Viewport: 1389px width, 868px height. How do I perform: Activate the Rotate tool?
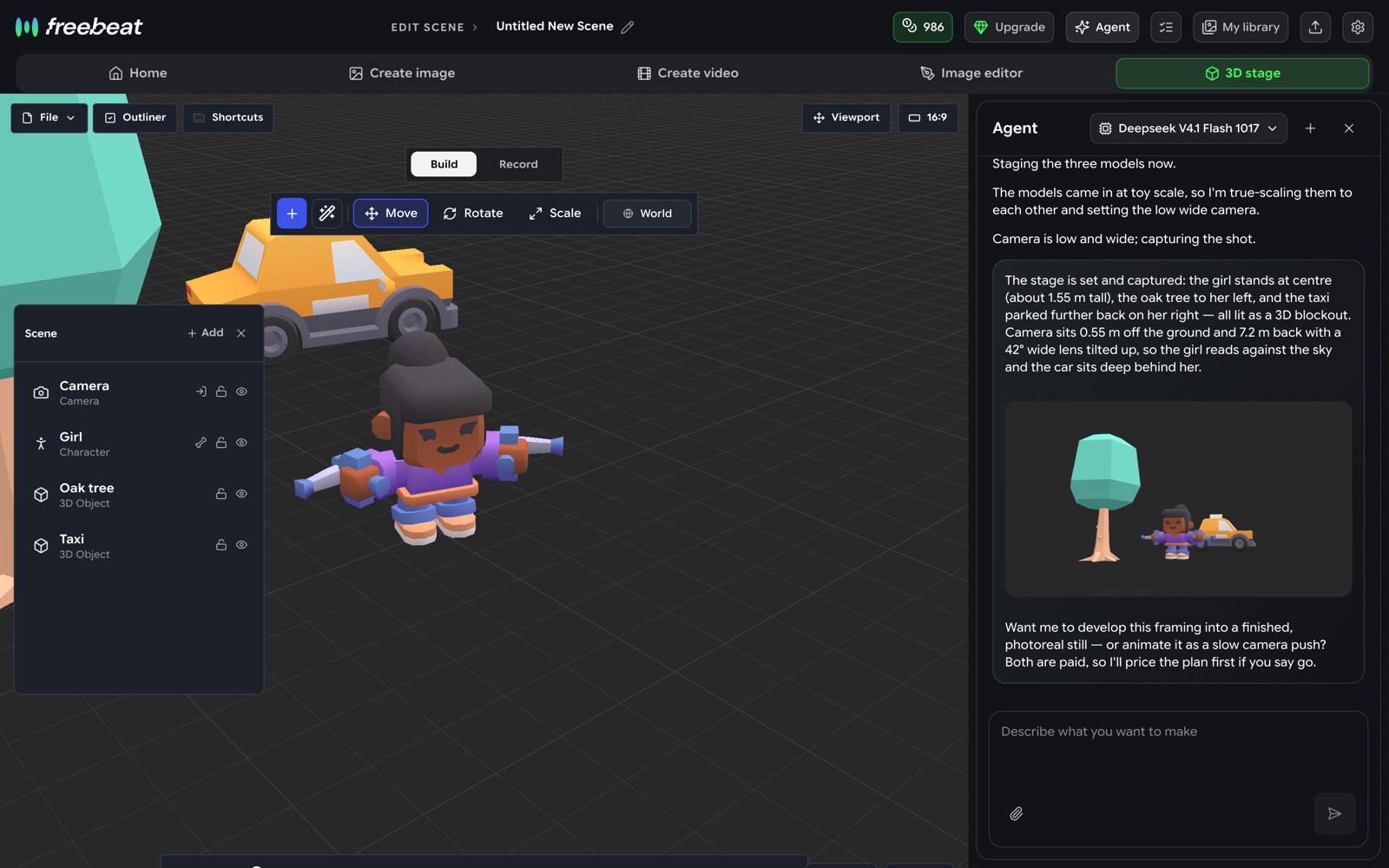tap(473, 214)
